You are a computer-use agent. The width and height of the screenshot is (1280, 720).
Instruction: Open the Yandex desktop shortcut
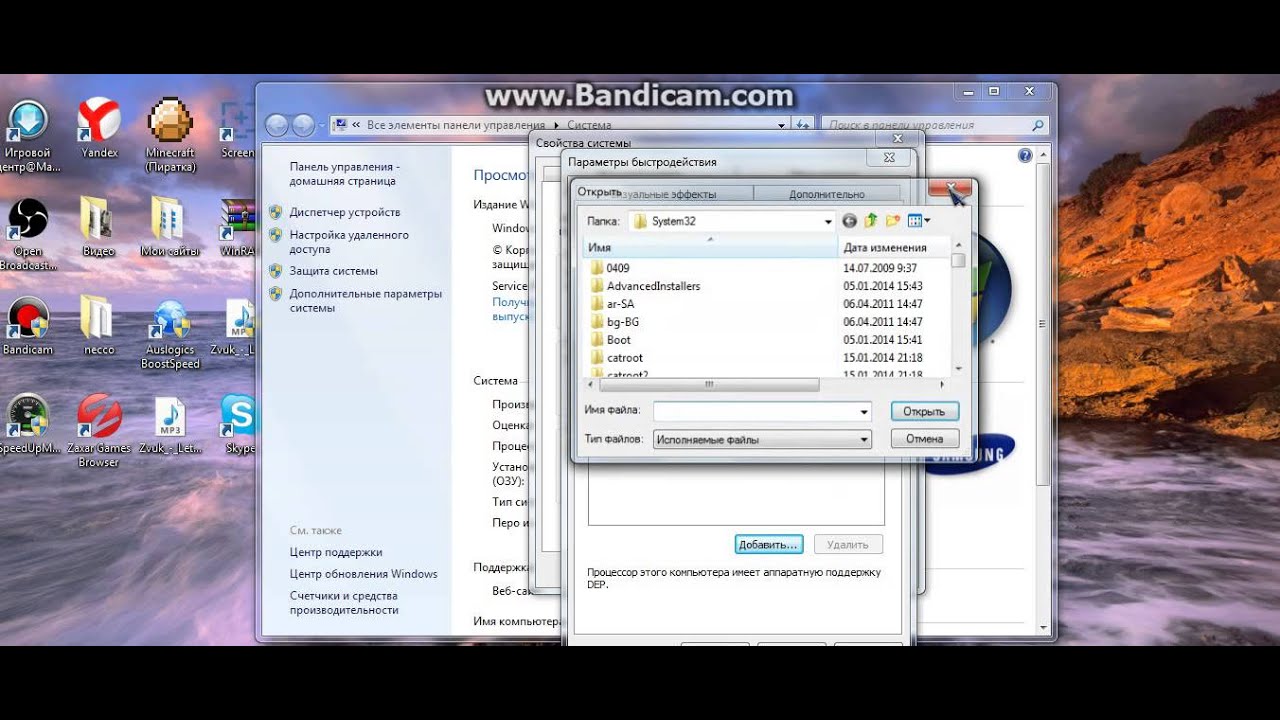pyautogui.click(x=99, y=129)
